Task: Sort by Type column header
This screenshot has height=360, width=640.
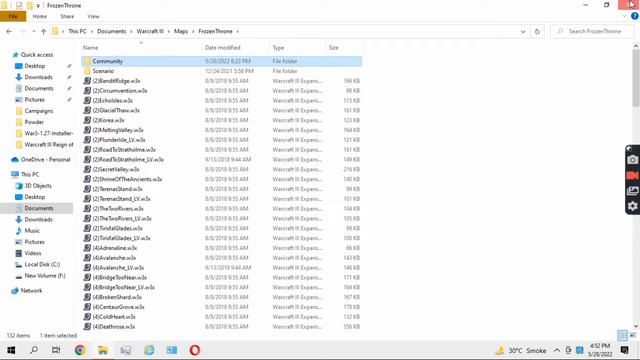Action: click(298, 48)
